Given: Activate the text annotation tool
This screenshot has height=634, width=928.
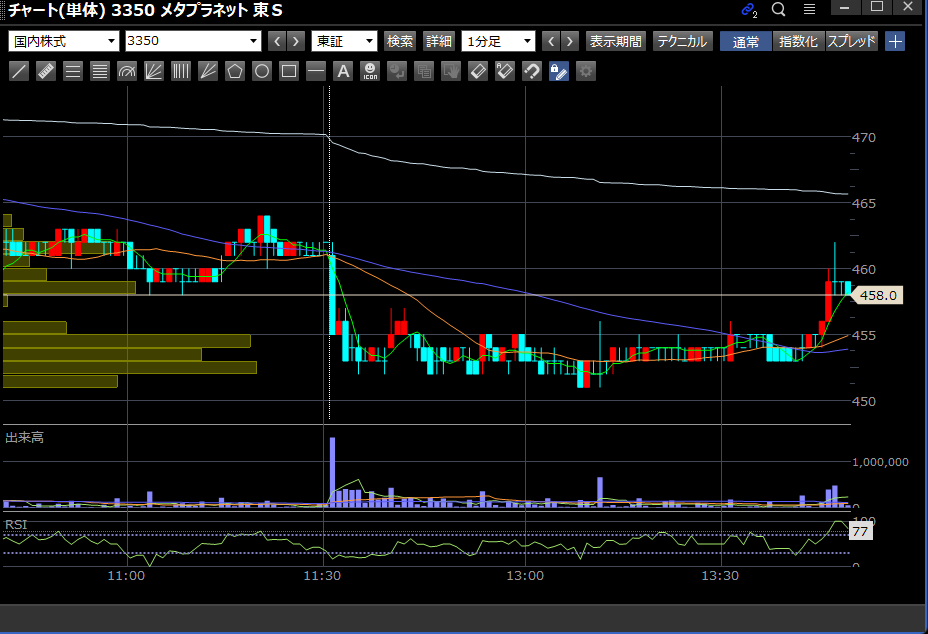Looking at the screenshot, I should click(343, 71).
